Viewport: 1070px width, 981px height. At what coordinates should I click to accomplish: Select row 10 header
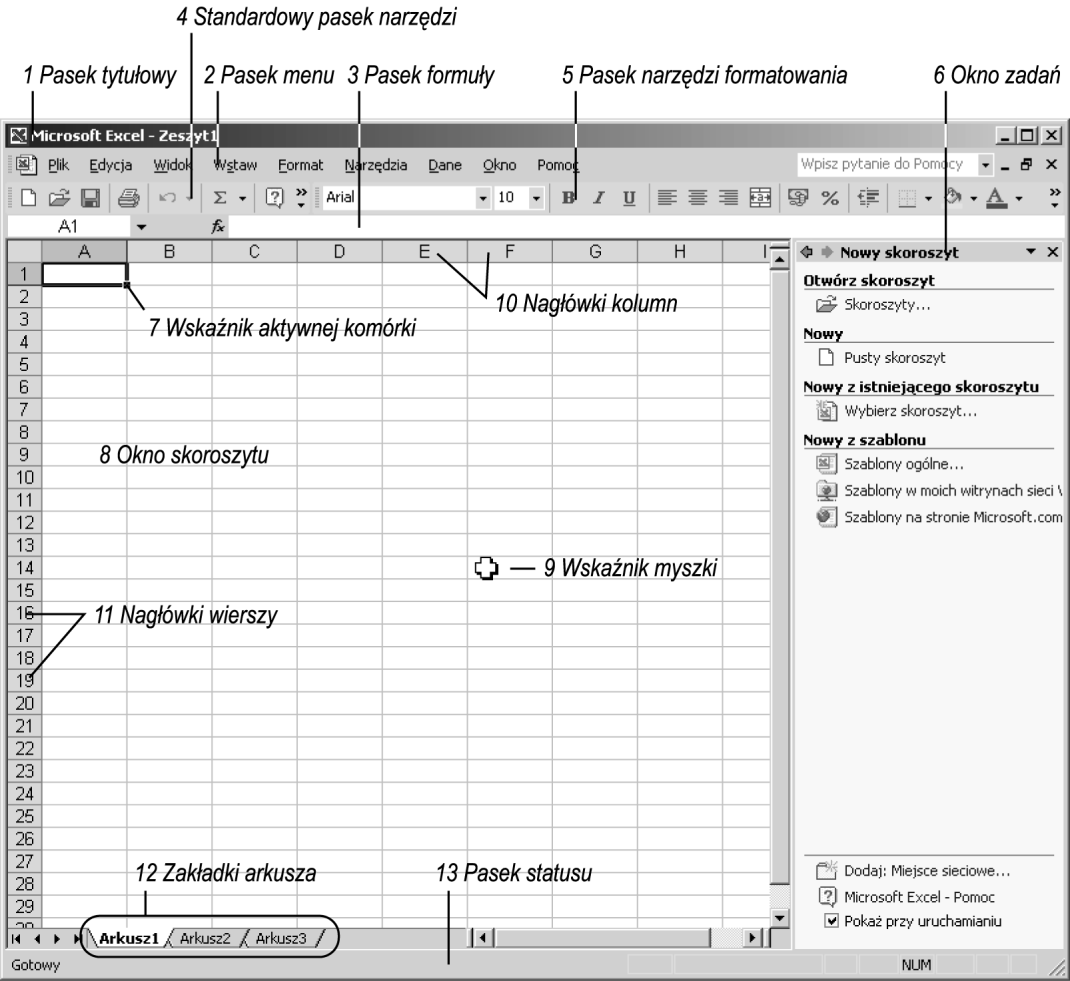25,478
